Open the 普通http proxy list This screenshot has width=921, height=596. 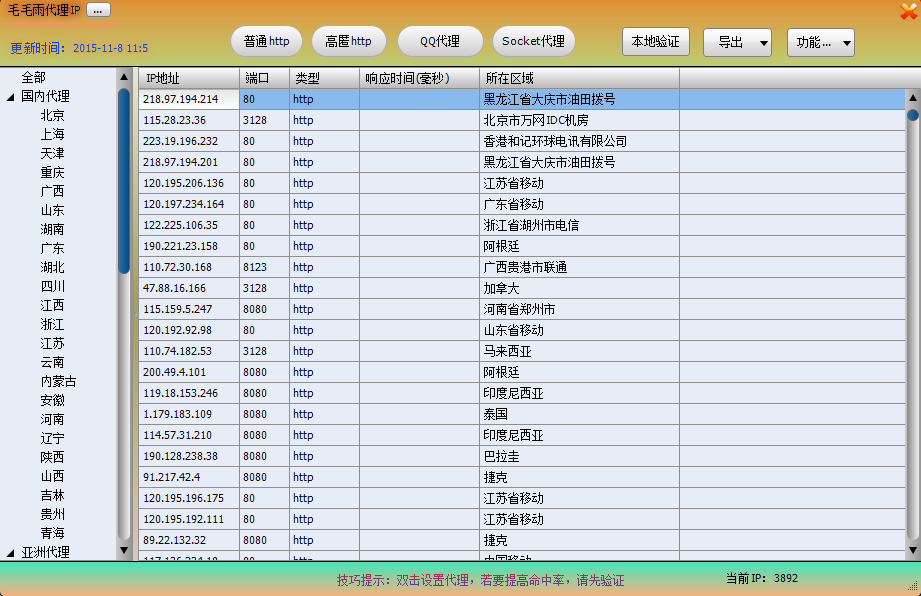[266, 41]
